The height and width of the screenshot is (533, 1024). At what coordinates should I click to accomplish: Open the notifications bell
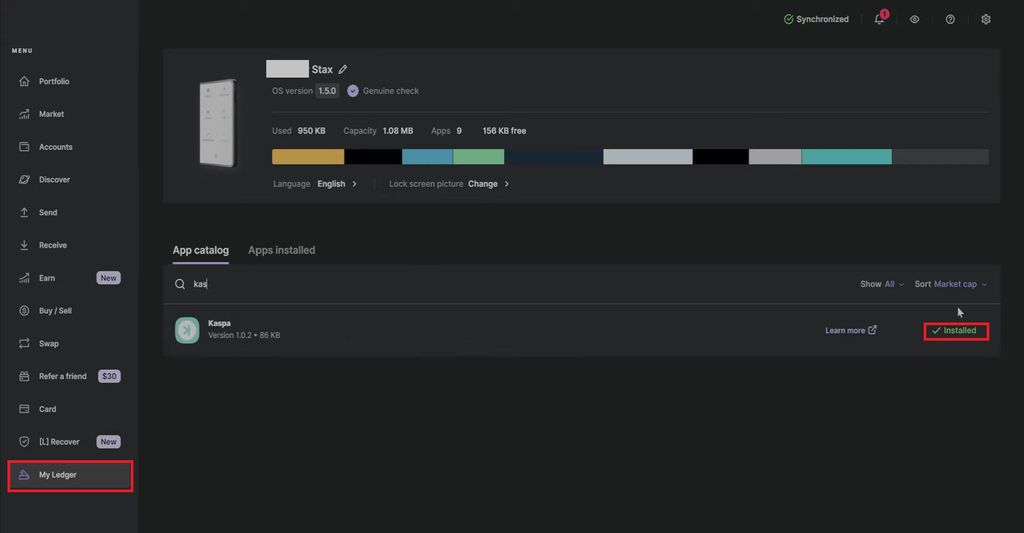(x=880, y=19)
